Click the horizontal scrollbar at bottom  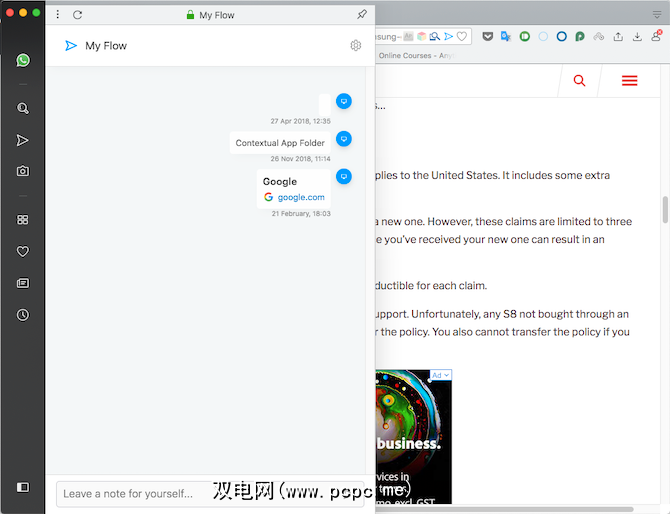point(504,509)
